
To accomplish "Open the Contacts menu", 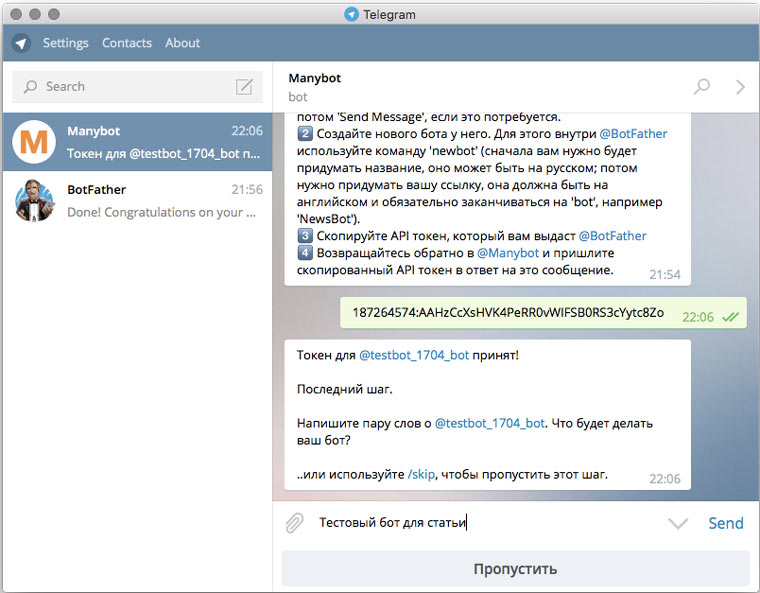I will coord(127,43).
